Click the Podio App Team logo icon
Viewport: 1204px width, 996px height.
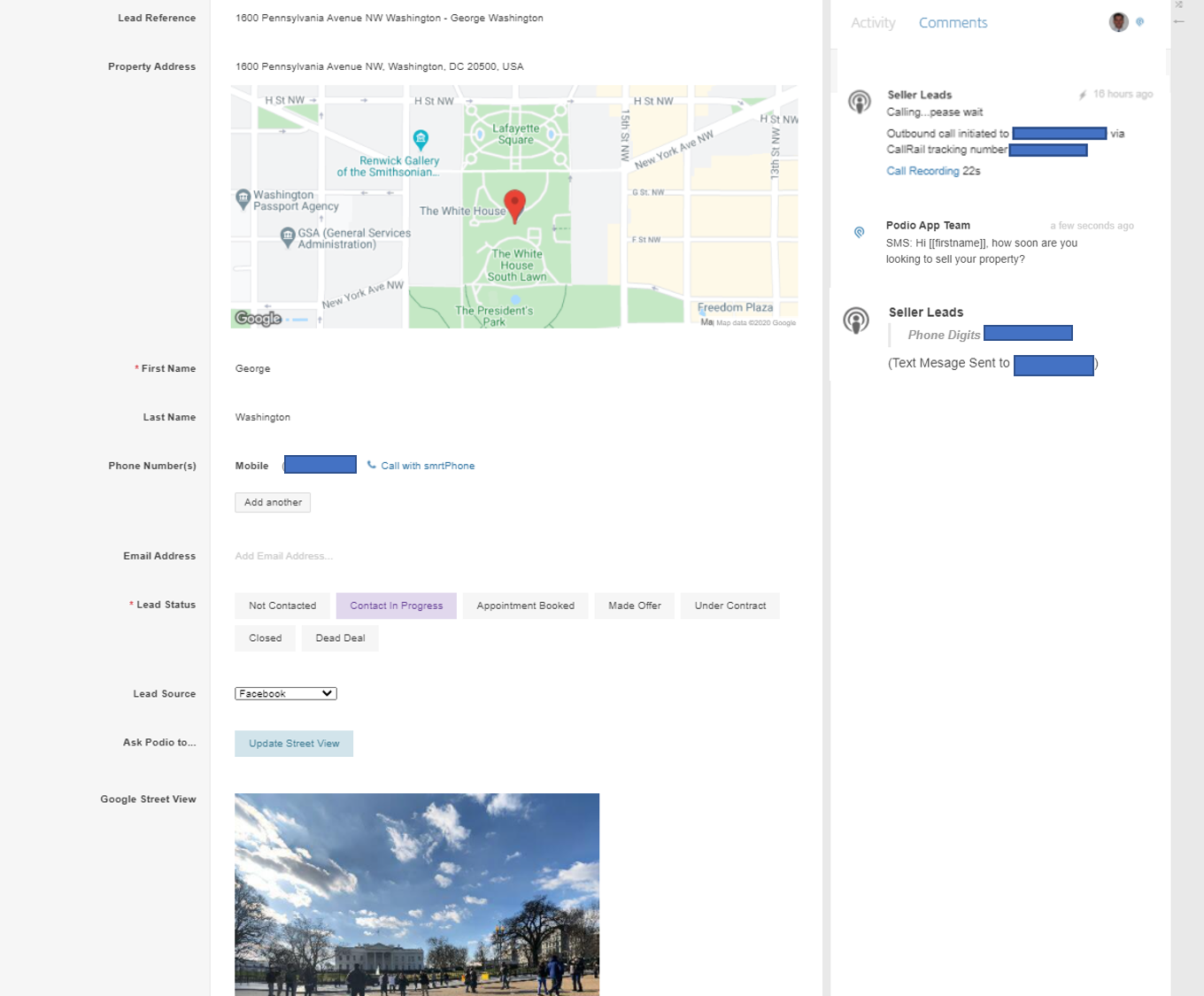pyautogui.click(x=859, y=232)
